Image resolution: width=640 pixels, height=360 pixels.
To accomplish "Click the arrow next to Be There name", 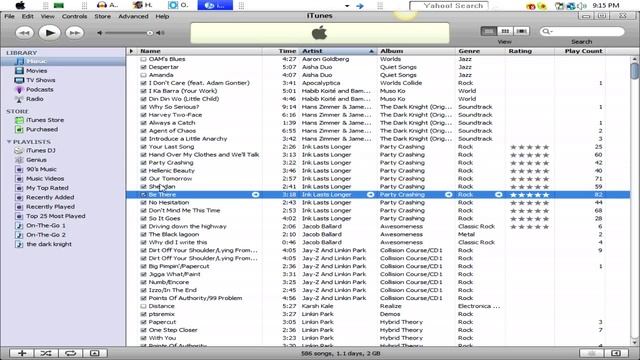I will pyautogui.click(x=256, y=195).
